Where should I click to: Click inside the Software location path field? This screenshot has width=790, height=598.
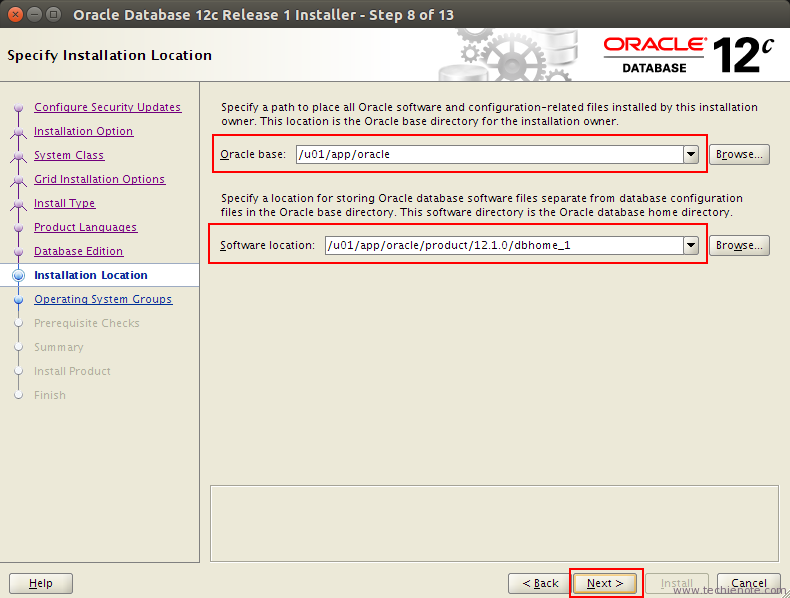504,245
